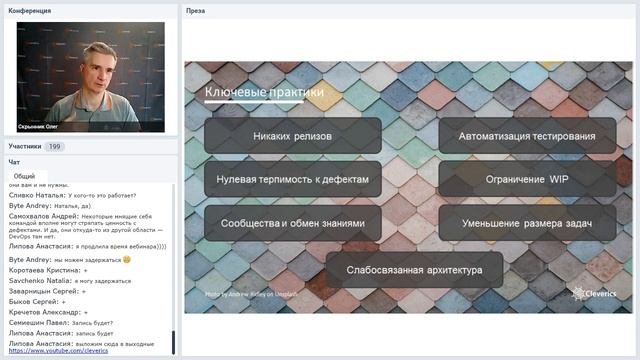Click the Уменьшение размера задач box

[x=527, y=223]
